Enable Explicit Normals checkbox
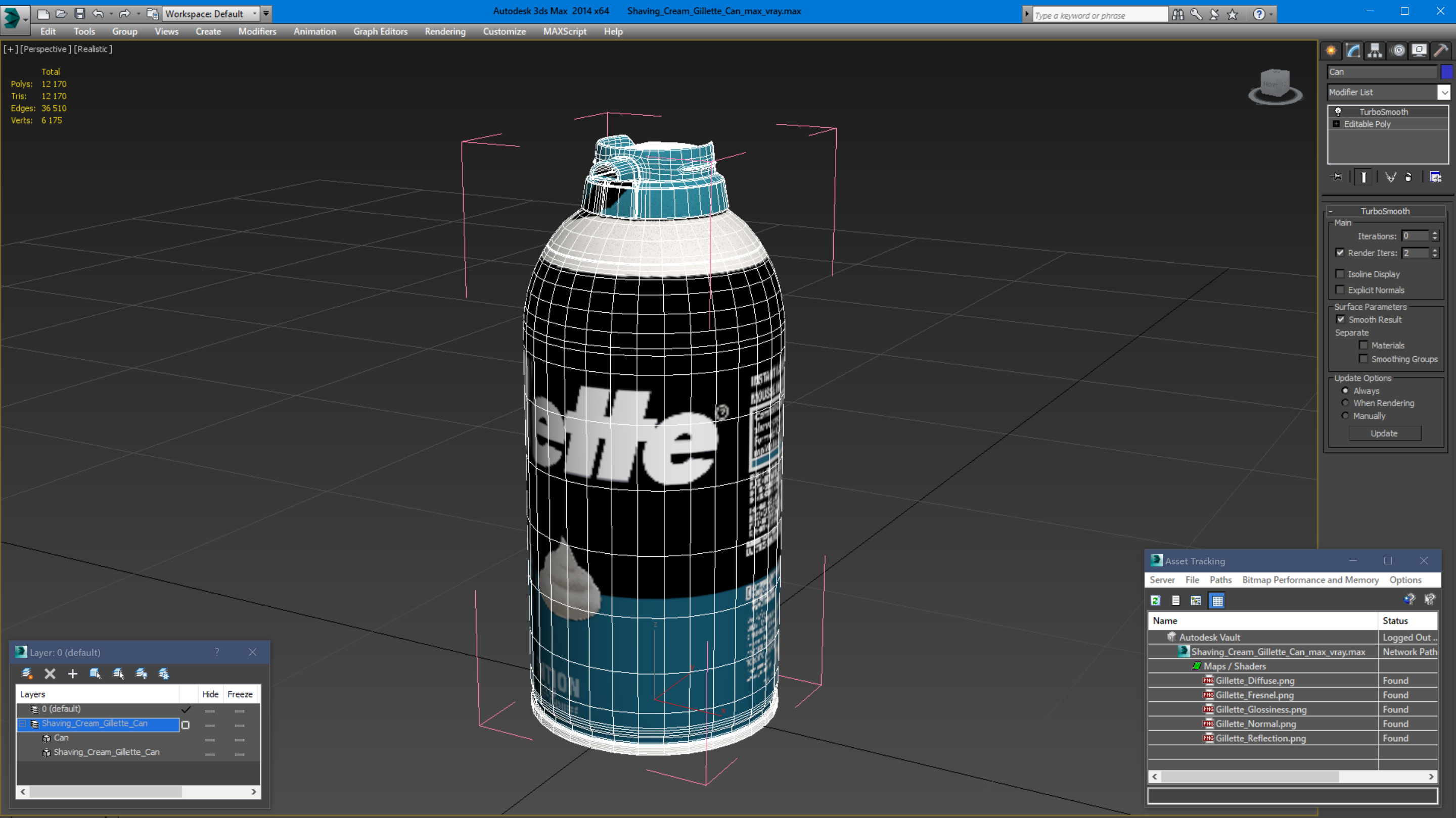 (1340, 290)
